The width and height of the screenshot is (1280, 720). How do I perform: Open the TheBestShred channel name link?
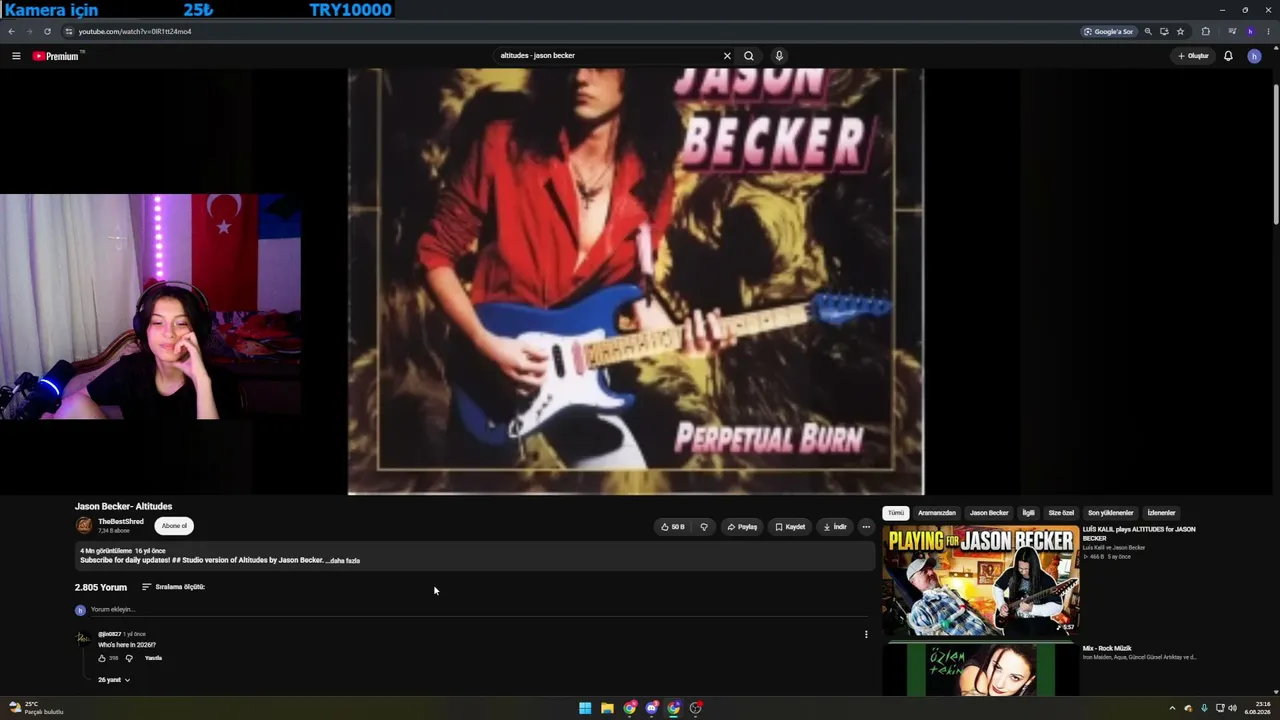tap(121, 522)
